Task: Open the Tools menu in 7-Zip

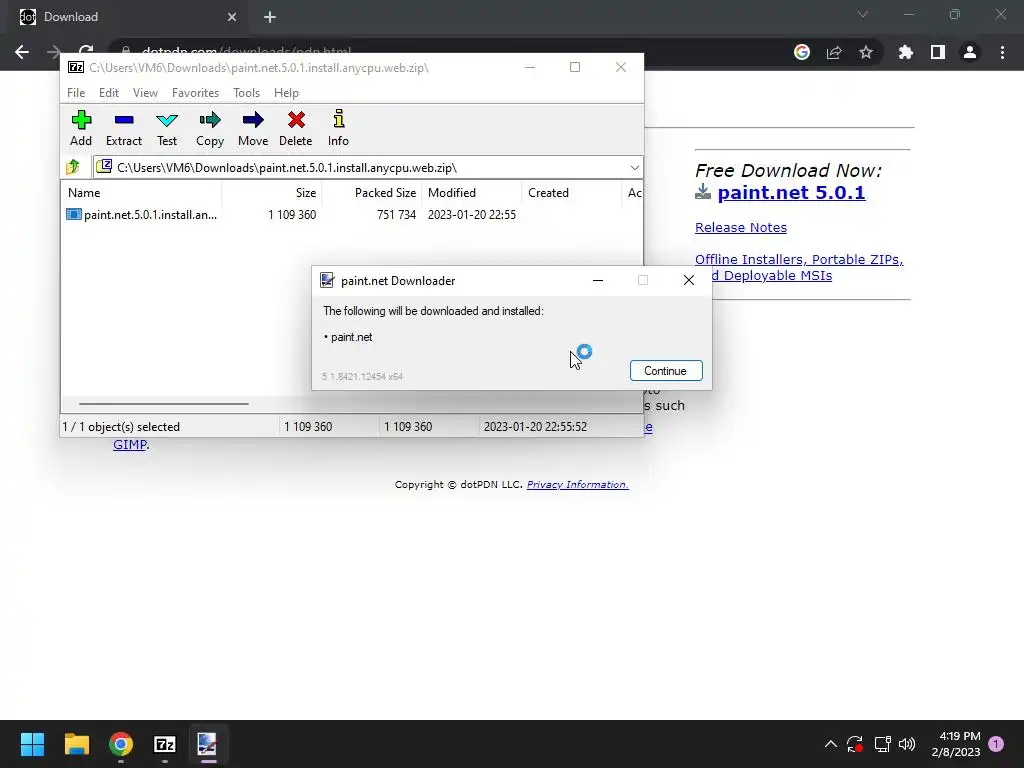Action: point(246,93)
